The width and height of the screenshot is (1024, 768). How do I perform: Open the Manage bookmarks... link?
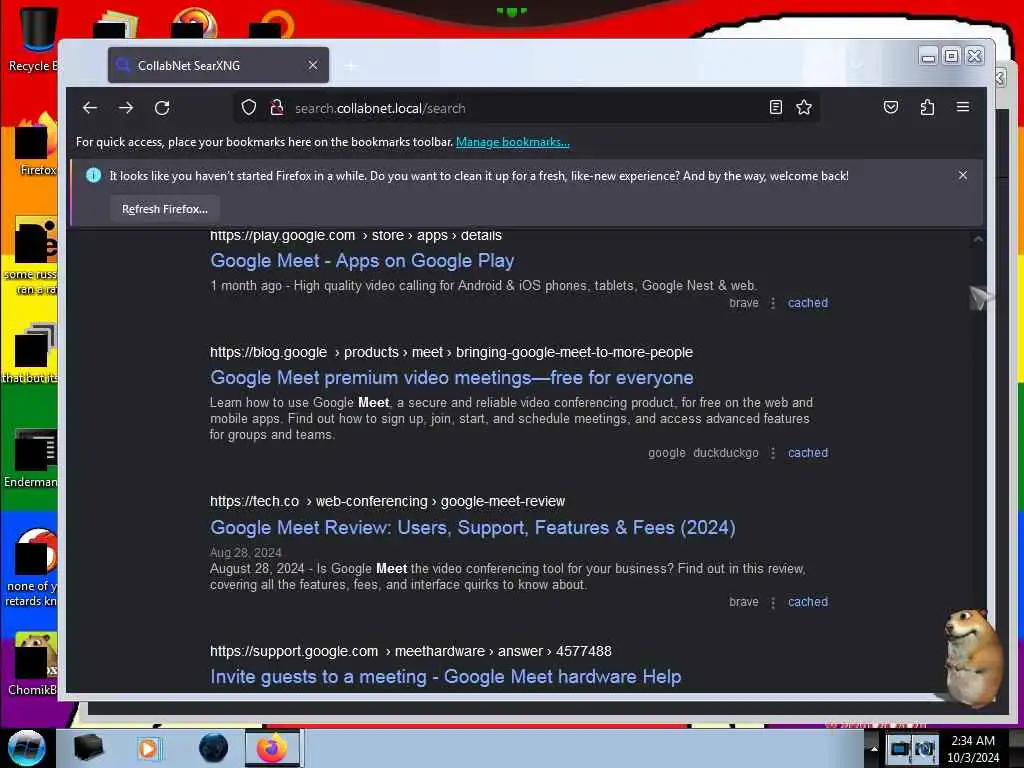513,142
